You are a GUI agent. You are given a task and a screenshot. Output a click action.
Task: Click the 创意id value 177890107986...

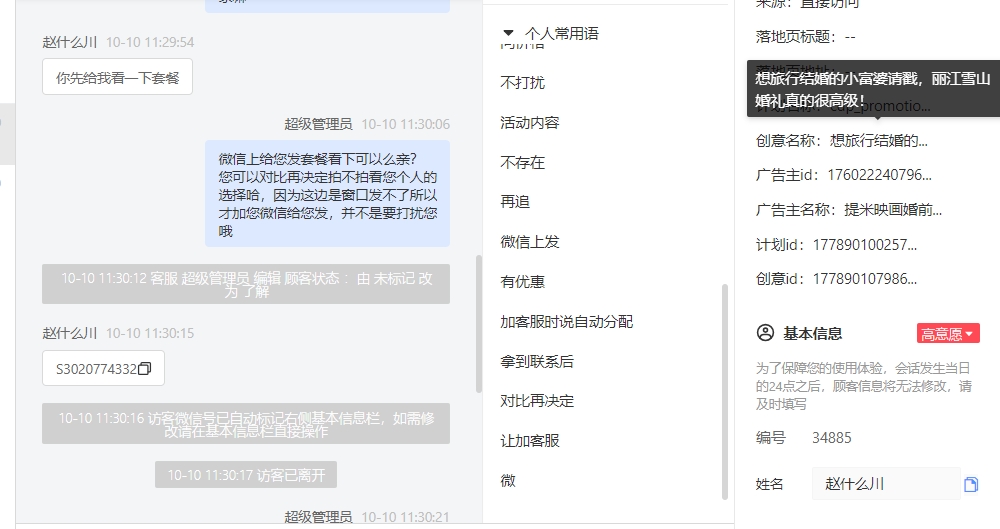coord(865,279)
